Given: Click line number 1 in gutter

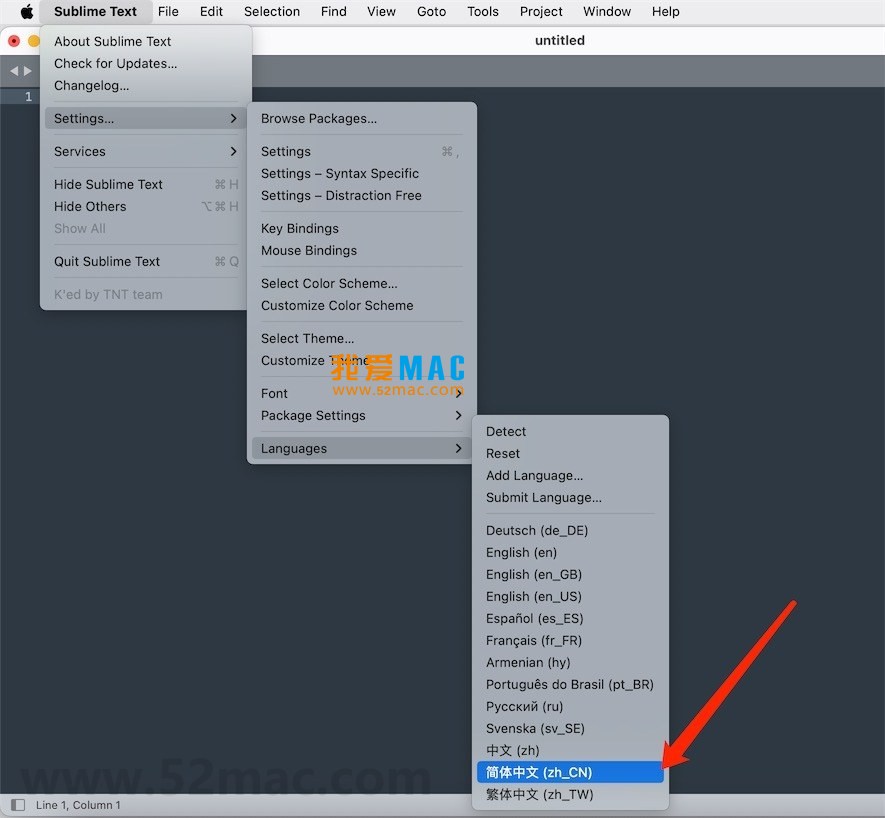Looking at the screenshot, I should pyautogui.click(x=28, y=97).
